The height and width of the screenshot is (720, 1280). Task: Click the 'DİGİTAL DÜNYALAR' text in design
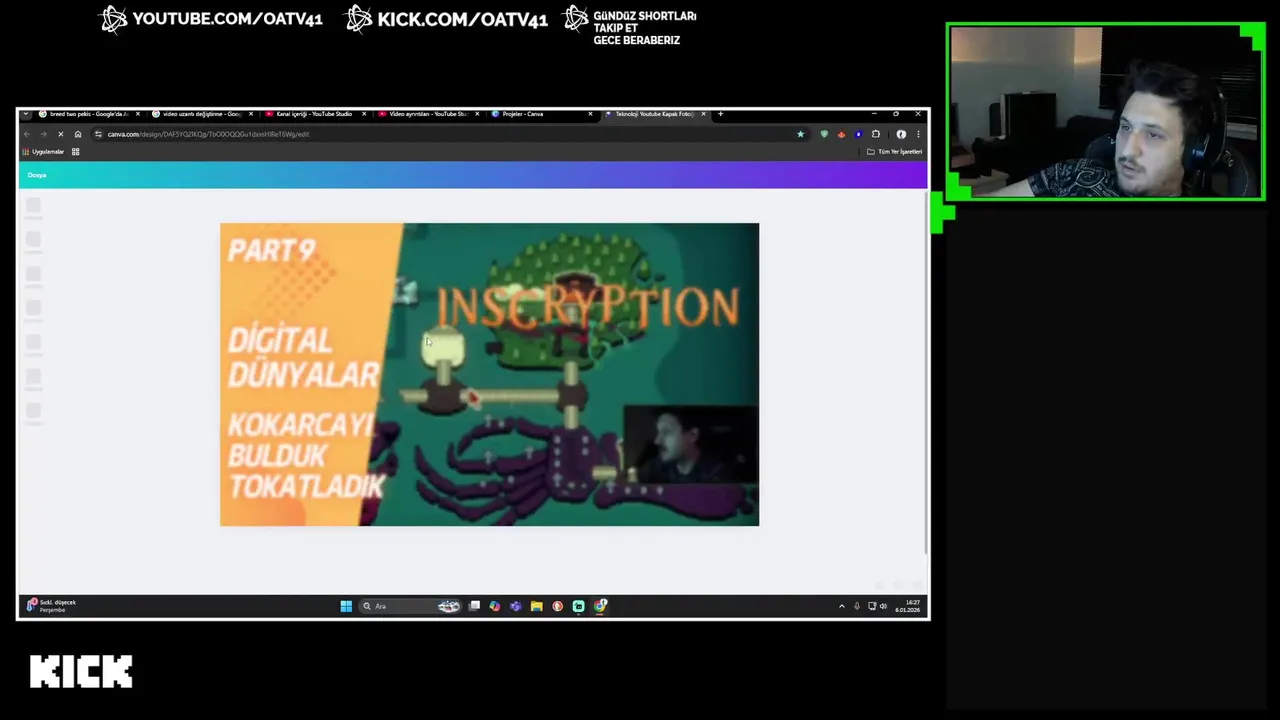[x=303, y=357]
